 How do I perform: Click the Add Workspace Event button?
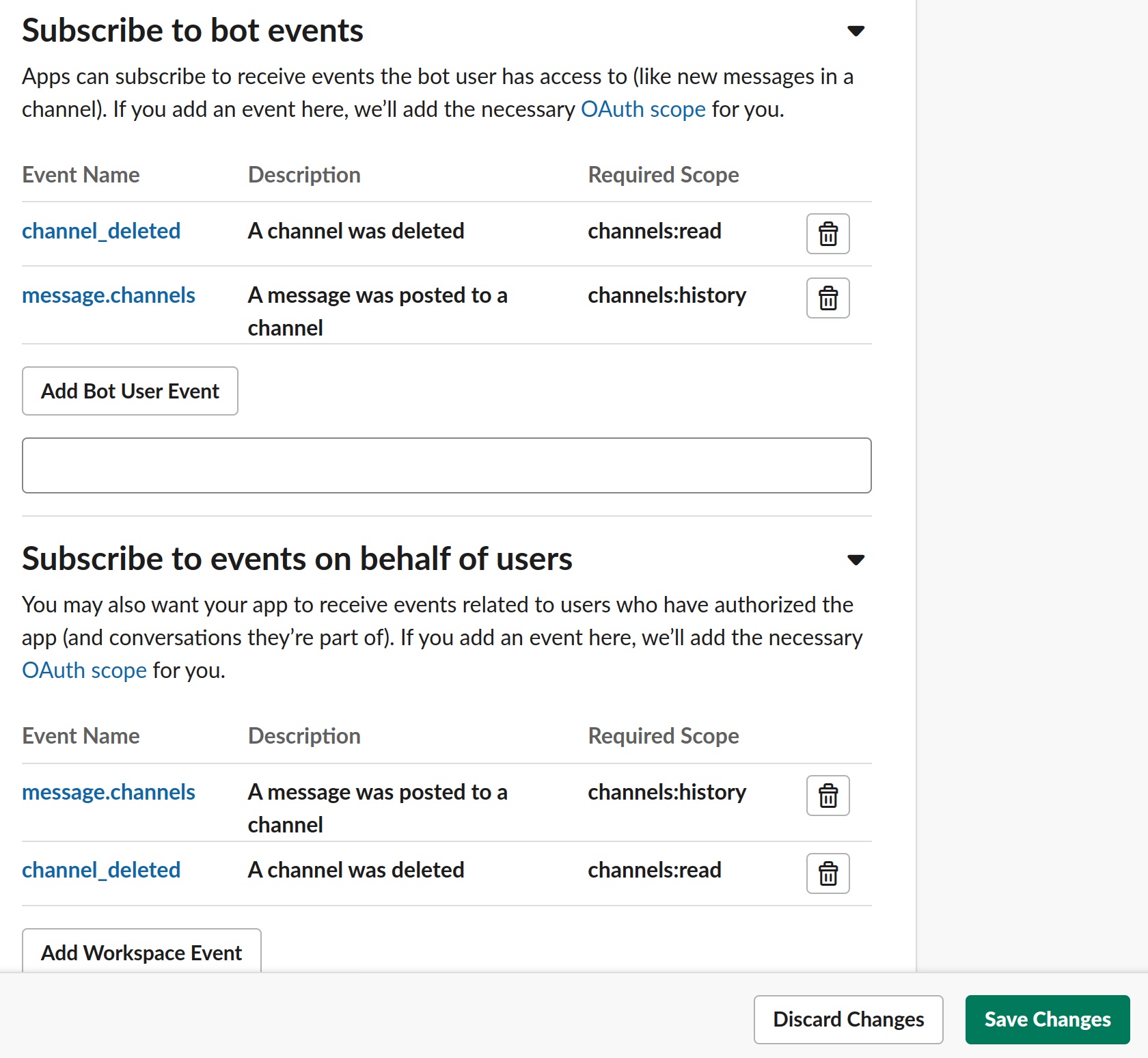pyautogui.click(x=141, y=952)
